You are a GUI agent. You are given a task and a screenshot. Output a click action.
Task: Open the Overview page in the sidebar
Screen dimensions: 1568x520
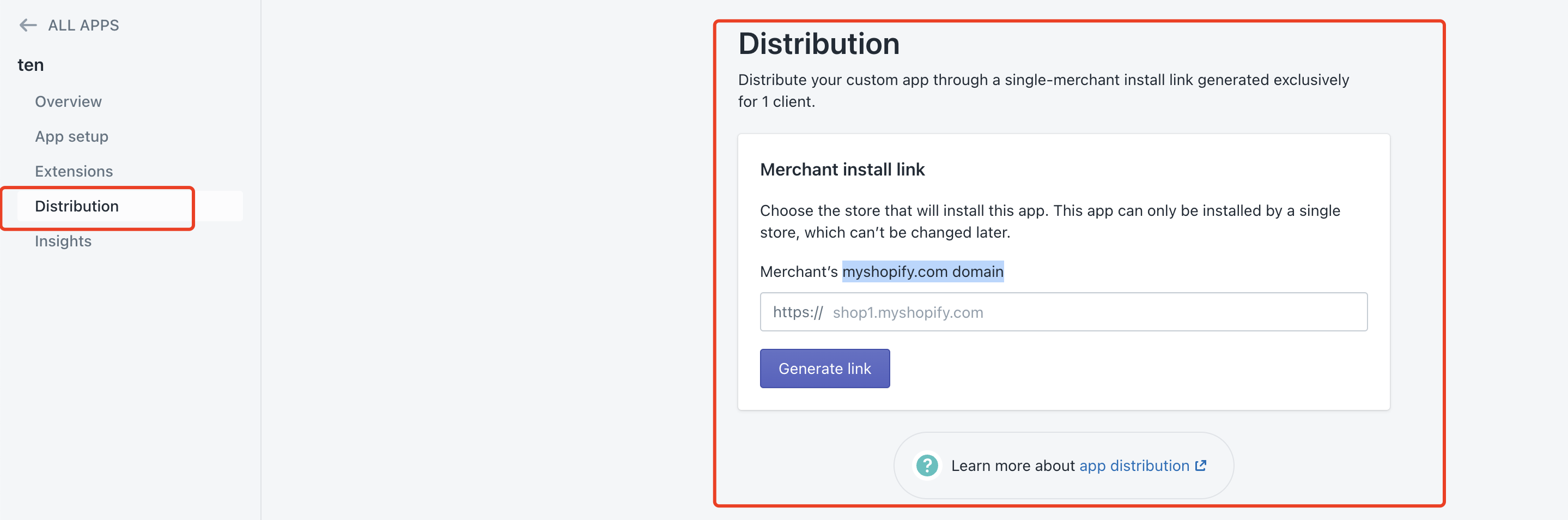(x=68, y=102)
